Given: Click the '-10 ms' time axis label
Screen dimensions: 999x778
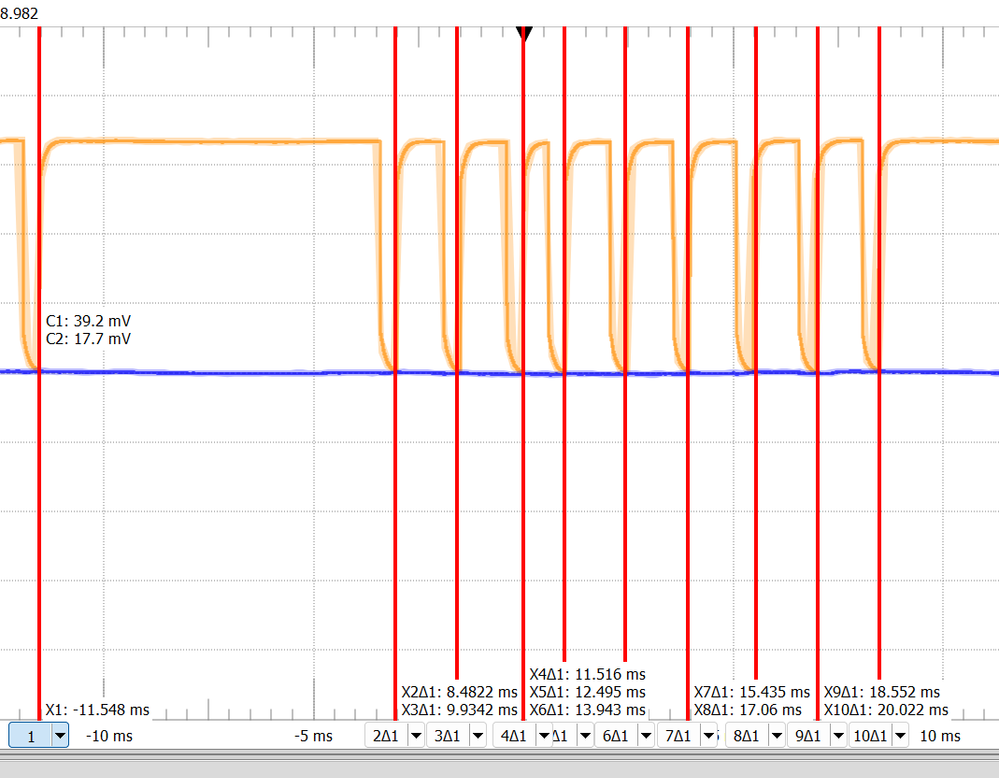Looking at the screenshot, I should [x=110, y=736].
